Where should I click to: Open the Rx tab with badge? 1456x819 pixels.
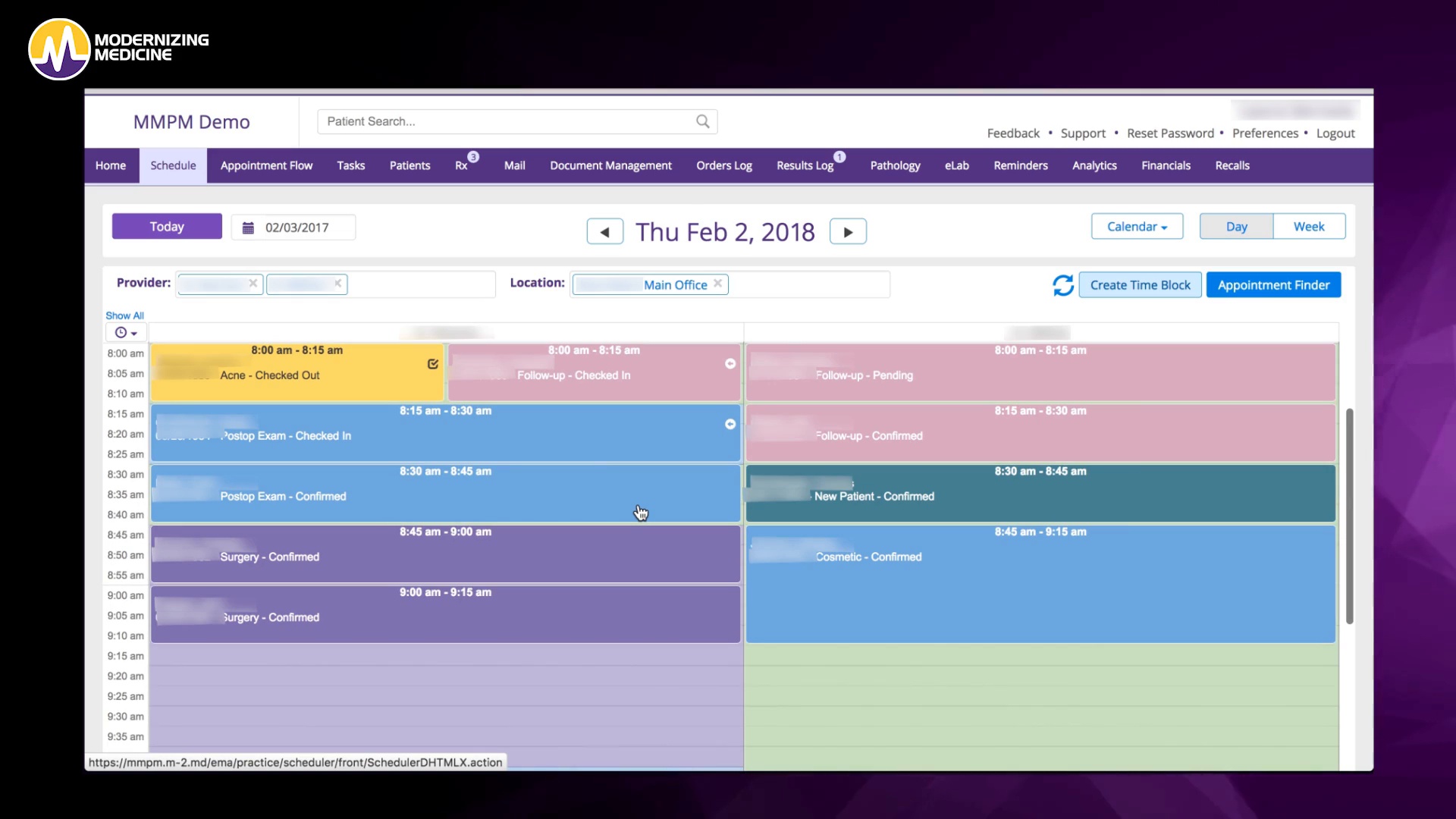[462, 165]
